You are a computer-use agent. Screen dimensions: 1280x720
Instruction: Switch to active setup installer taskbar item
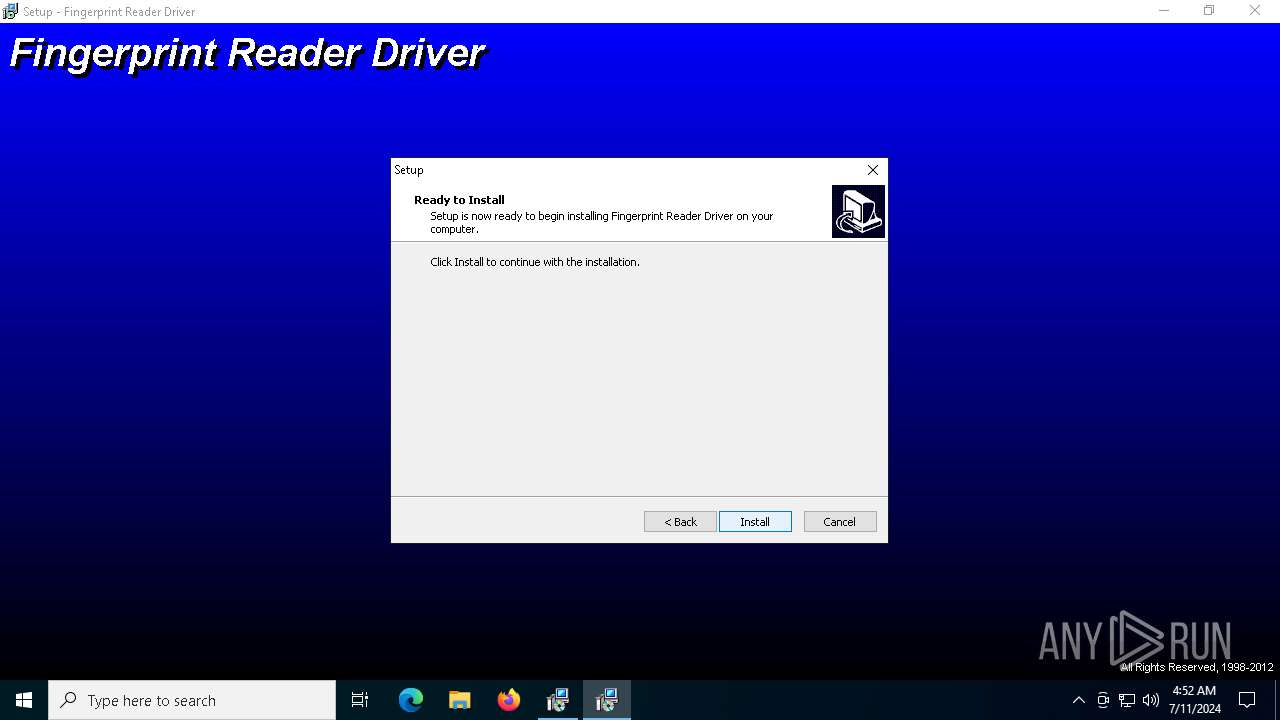[607, 700]
